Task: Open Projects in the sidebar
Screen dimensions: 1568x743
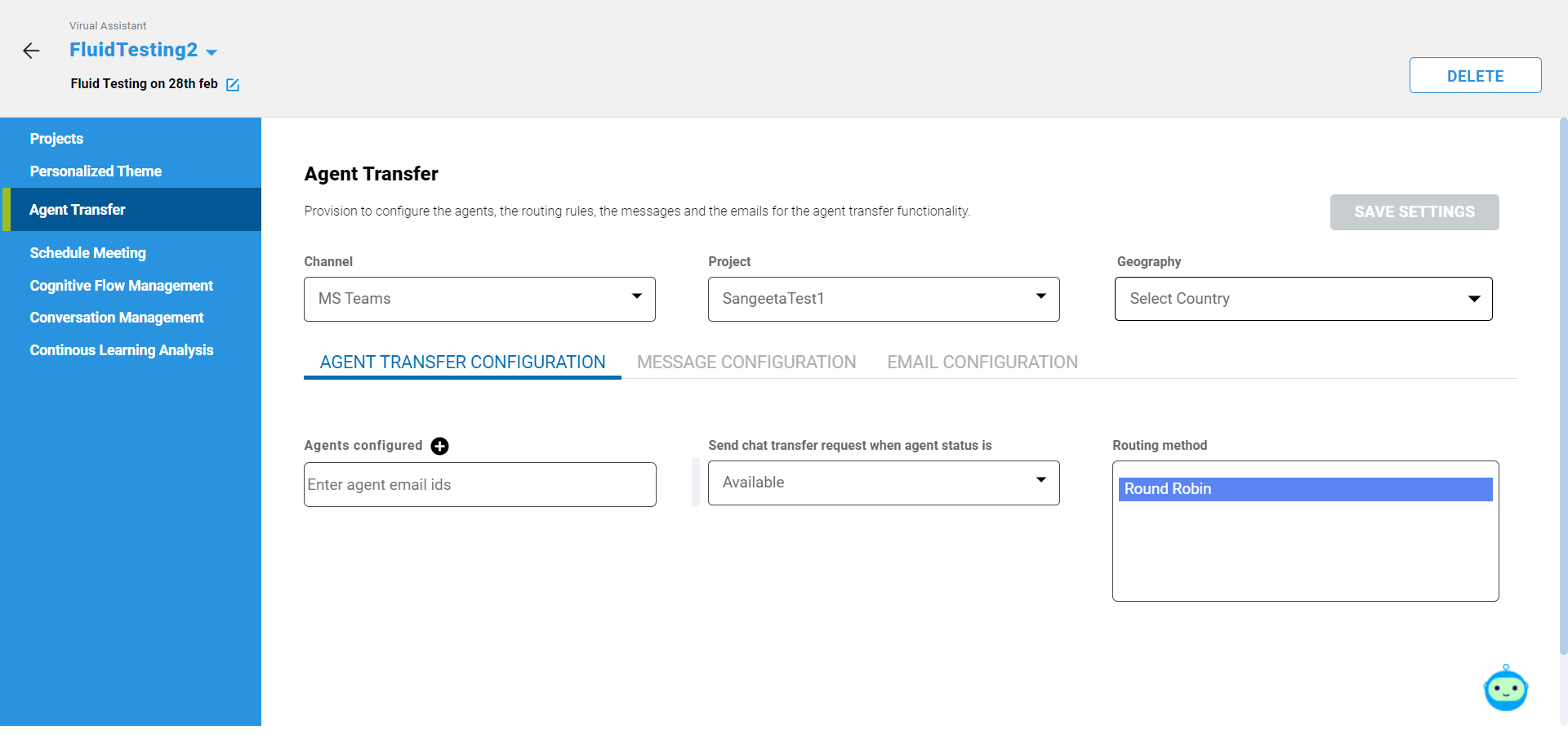Action: point(56,139)
